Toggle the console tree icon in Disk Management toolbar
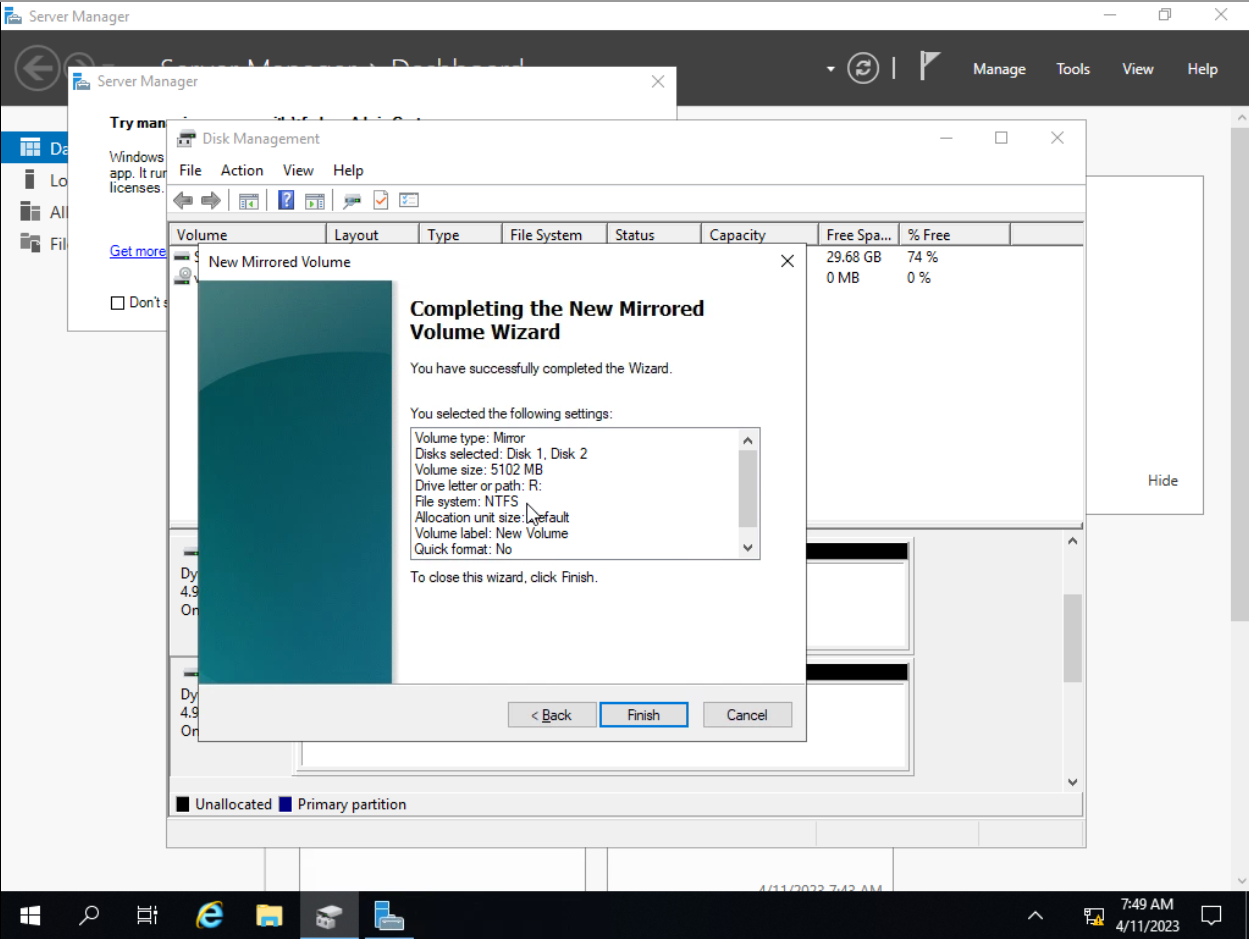This screenshot has height=939, width=1249. pyautogui.click(x=248, y=200)
